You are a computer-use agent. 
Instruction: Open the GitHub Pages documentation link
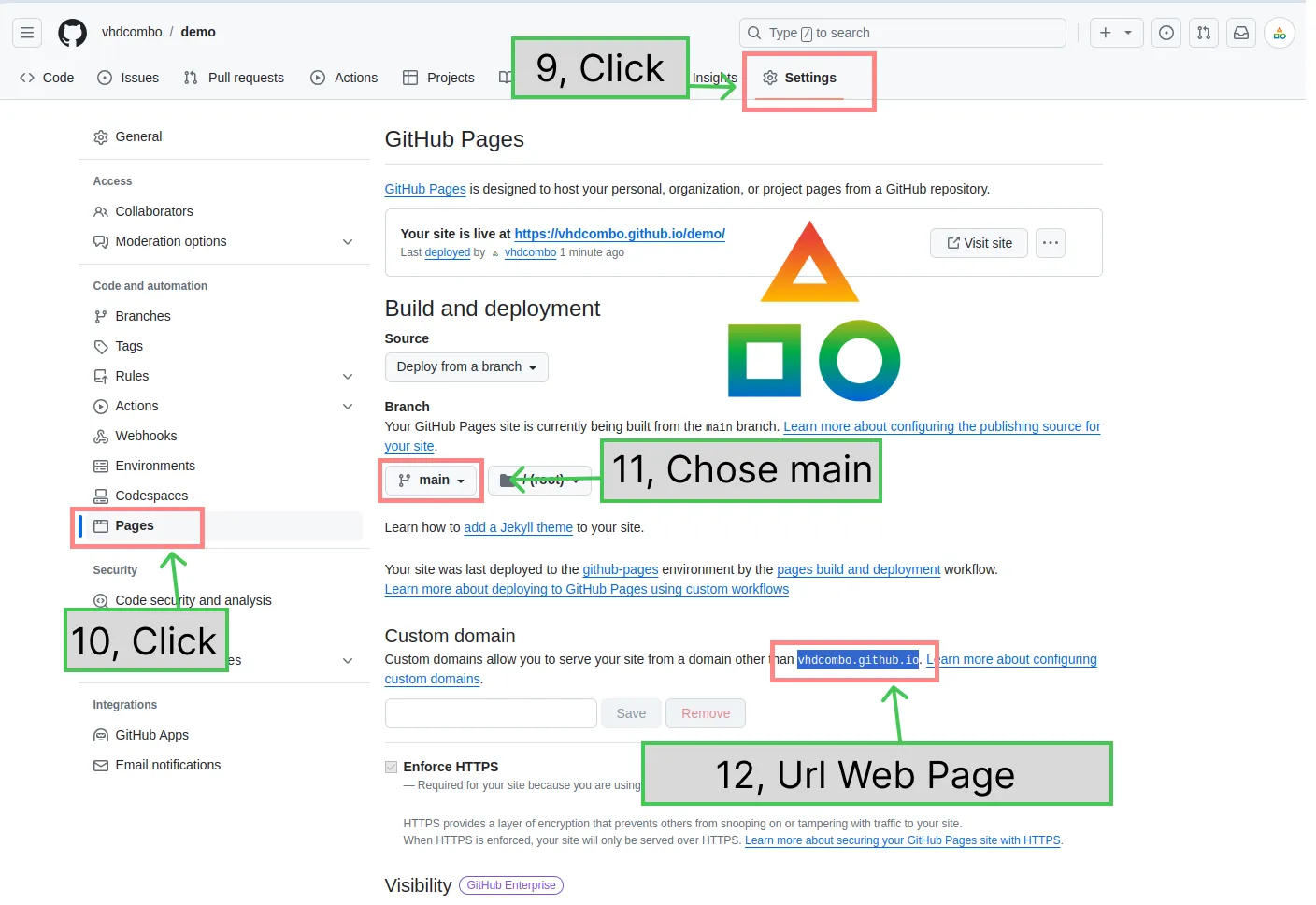[425, 189]
